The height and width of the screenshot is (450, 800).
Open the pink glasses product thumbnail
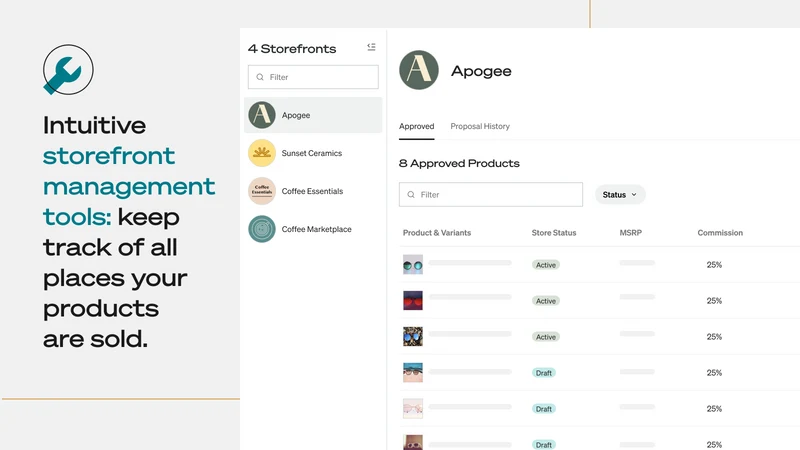pyautogui.click(x=413, y=409)
